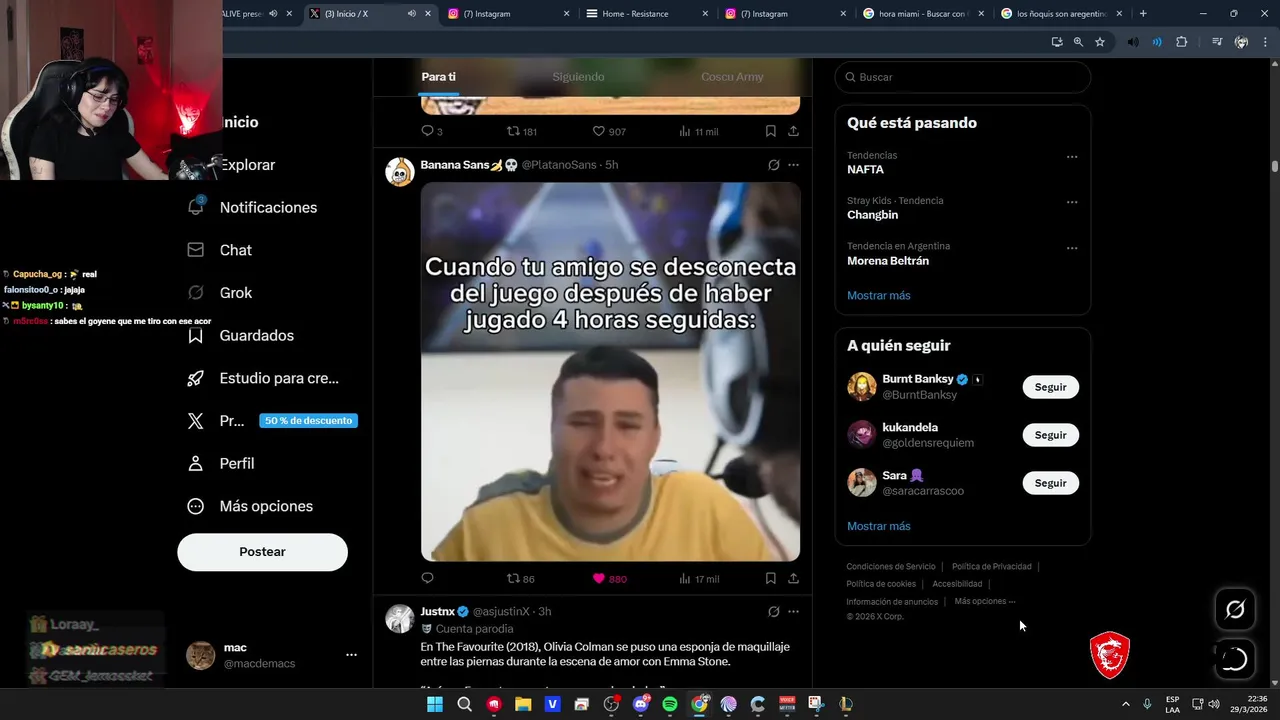The width and height of the screenshot is (1280, 720).
Task: Like the top post with 907 likes
Action: tap(609, 131)
